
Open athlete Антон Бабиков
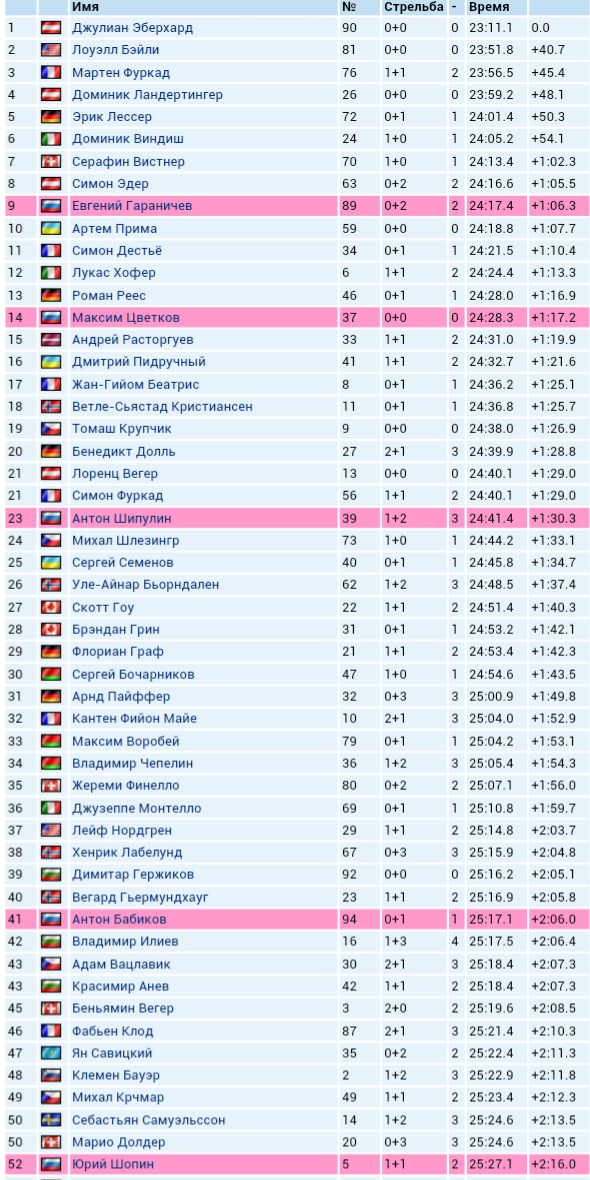(120, 920)
